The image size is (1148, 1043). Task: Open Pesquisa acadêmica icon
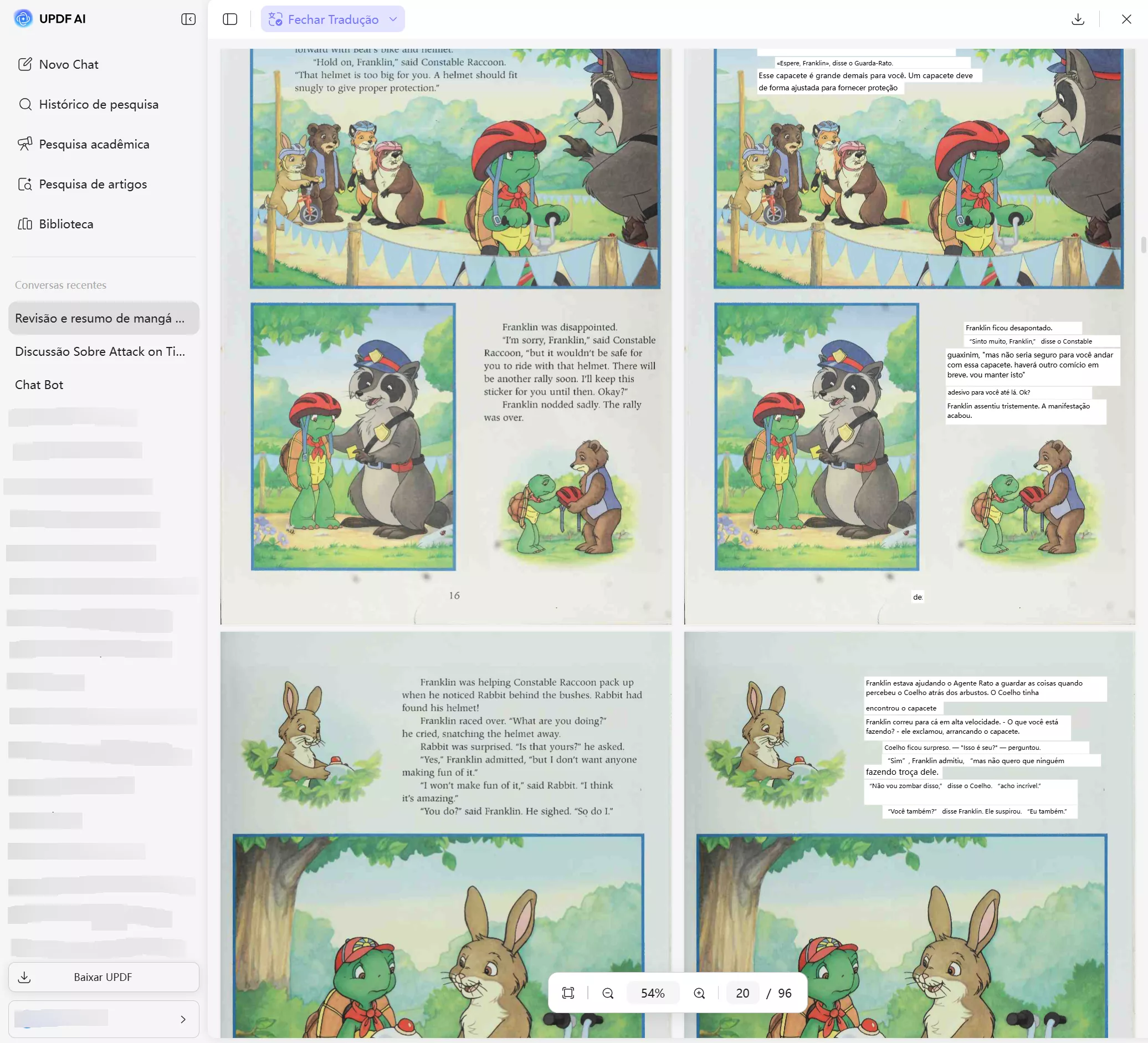tap(25, 144)
